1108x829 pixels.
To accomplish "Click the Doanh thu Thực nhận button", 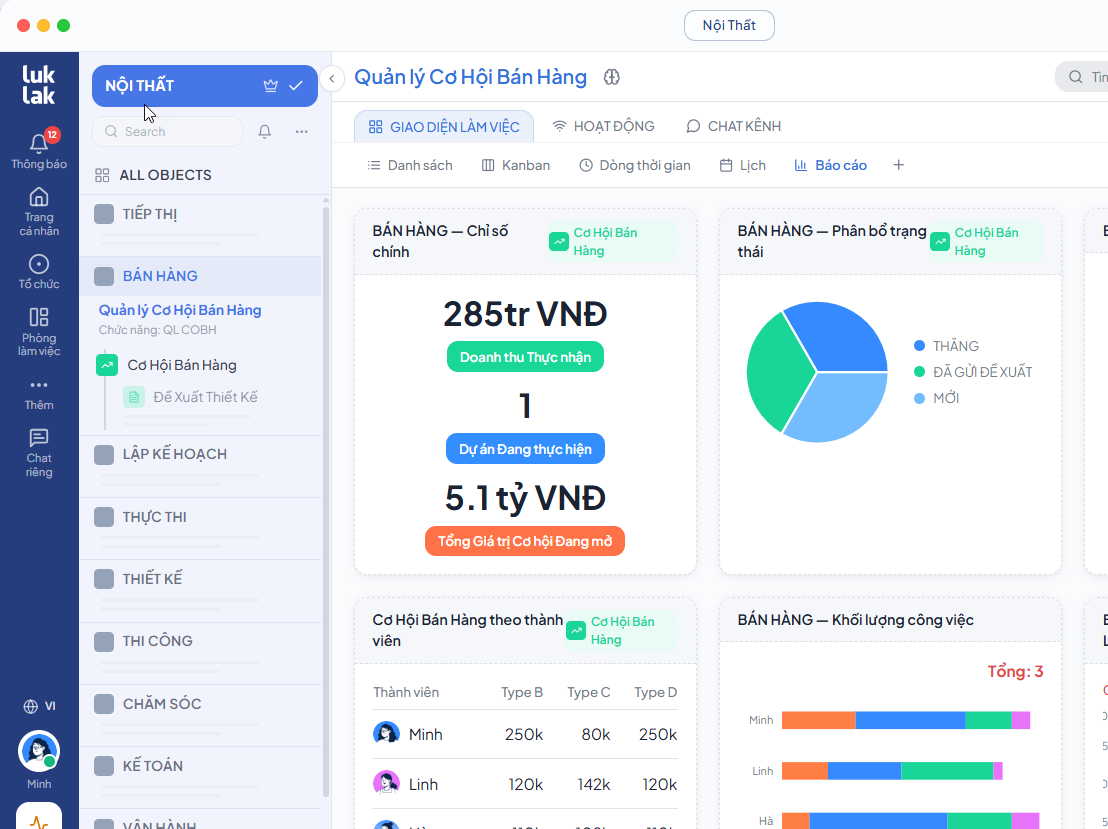I will [x=525, y=357].
